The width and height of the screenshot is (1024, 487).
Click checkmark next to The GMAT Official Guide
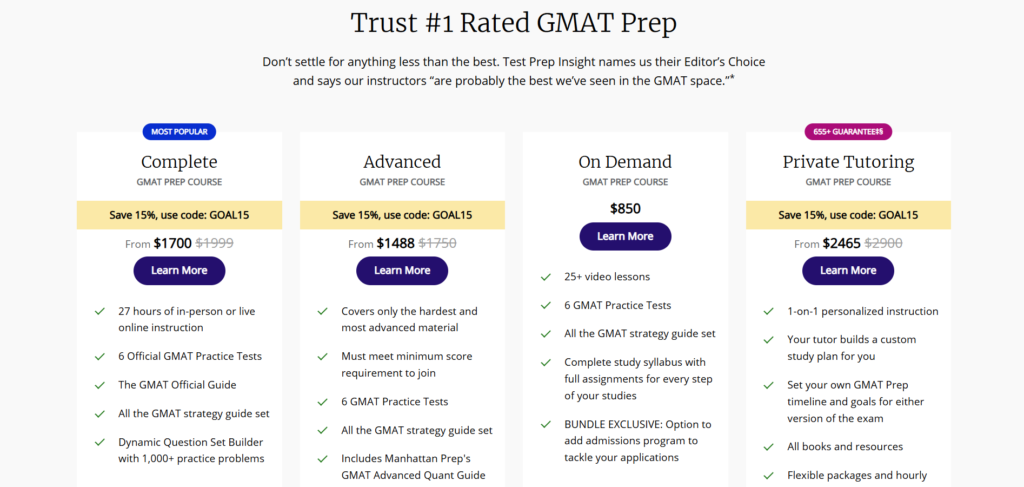click(100, 385)
